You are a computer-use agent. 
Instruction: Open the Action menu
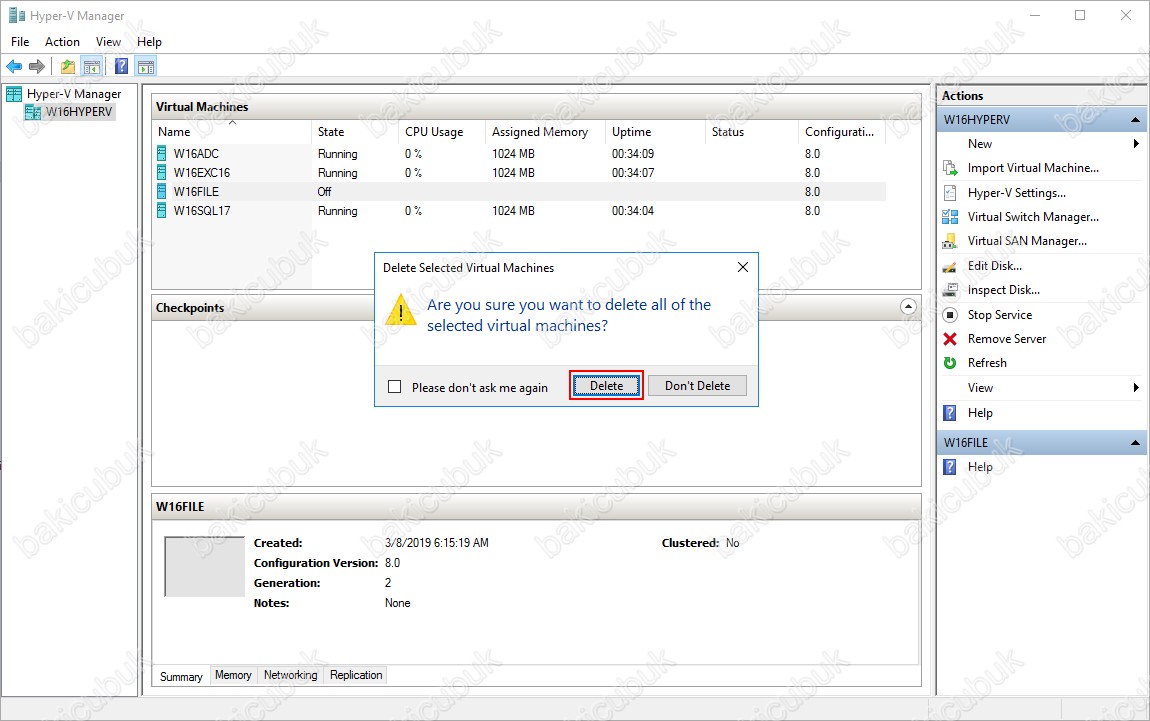[x=62, y=42]
